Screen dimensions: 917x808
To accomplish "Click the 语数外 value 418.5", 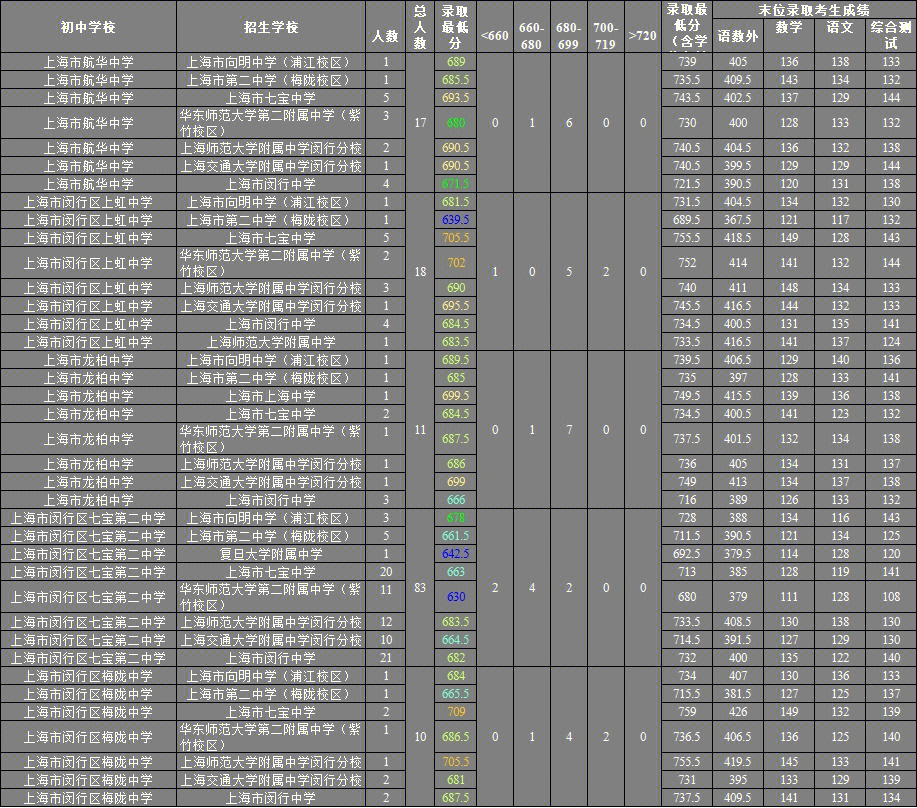I will (x=737, y=238).
